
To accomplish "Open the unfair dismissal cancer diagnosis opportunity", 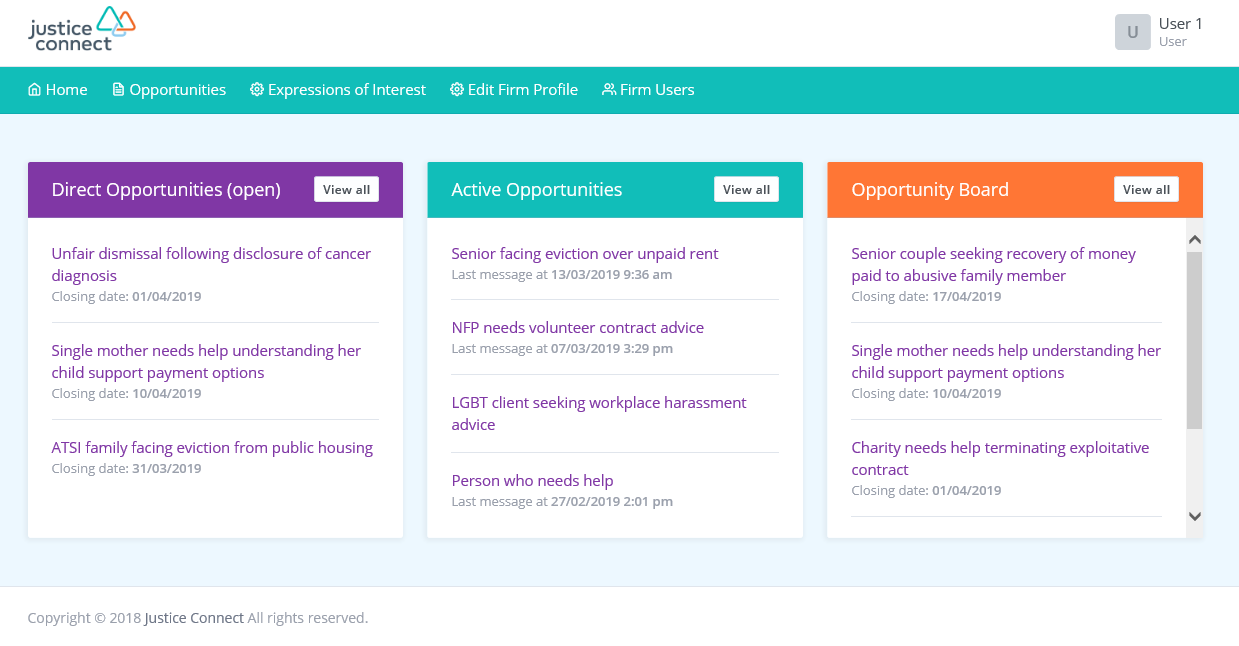I will (211, 264).
